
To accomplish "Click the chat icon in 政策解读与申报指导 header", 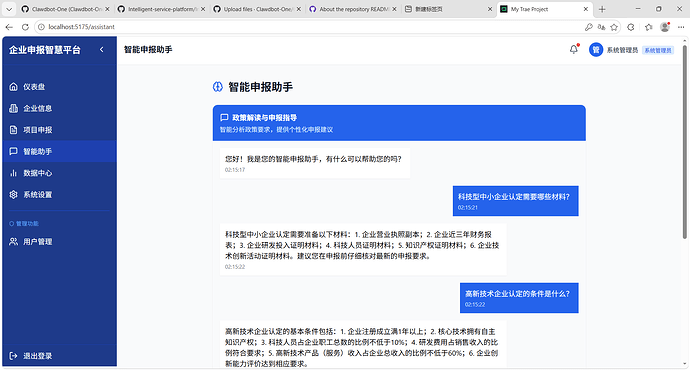I will 224,117.
